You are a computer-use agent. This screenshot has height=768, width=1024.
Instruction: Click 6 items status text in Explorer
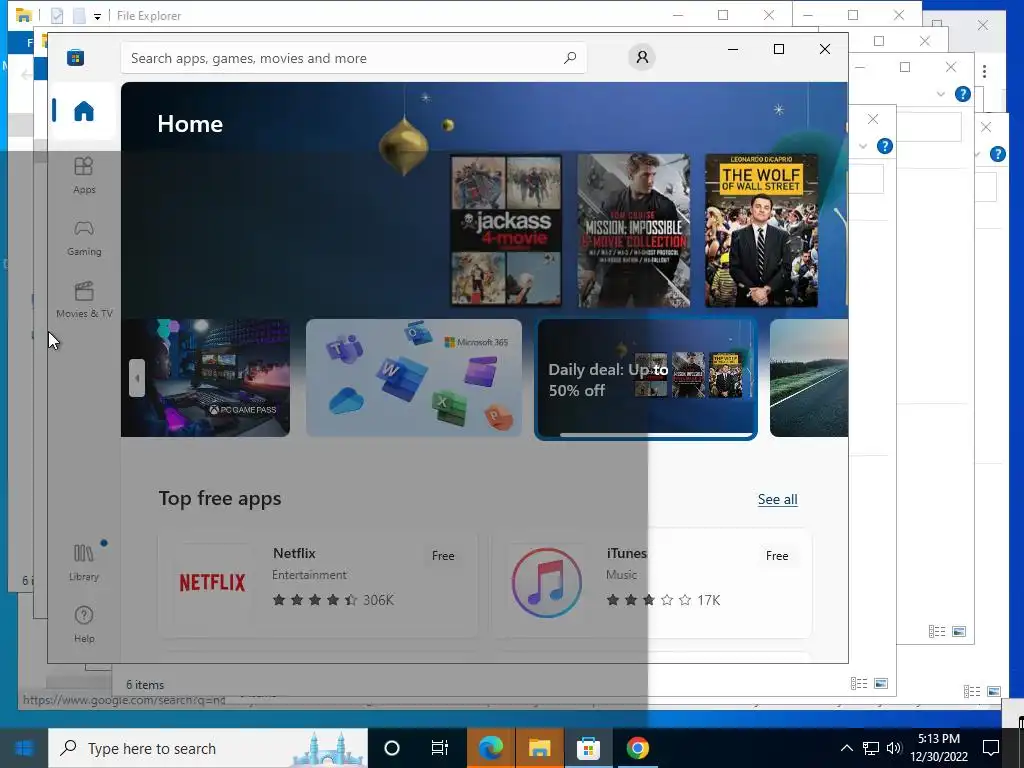pos(145,684)
